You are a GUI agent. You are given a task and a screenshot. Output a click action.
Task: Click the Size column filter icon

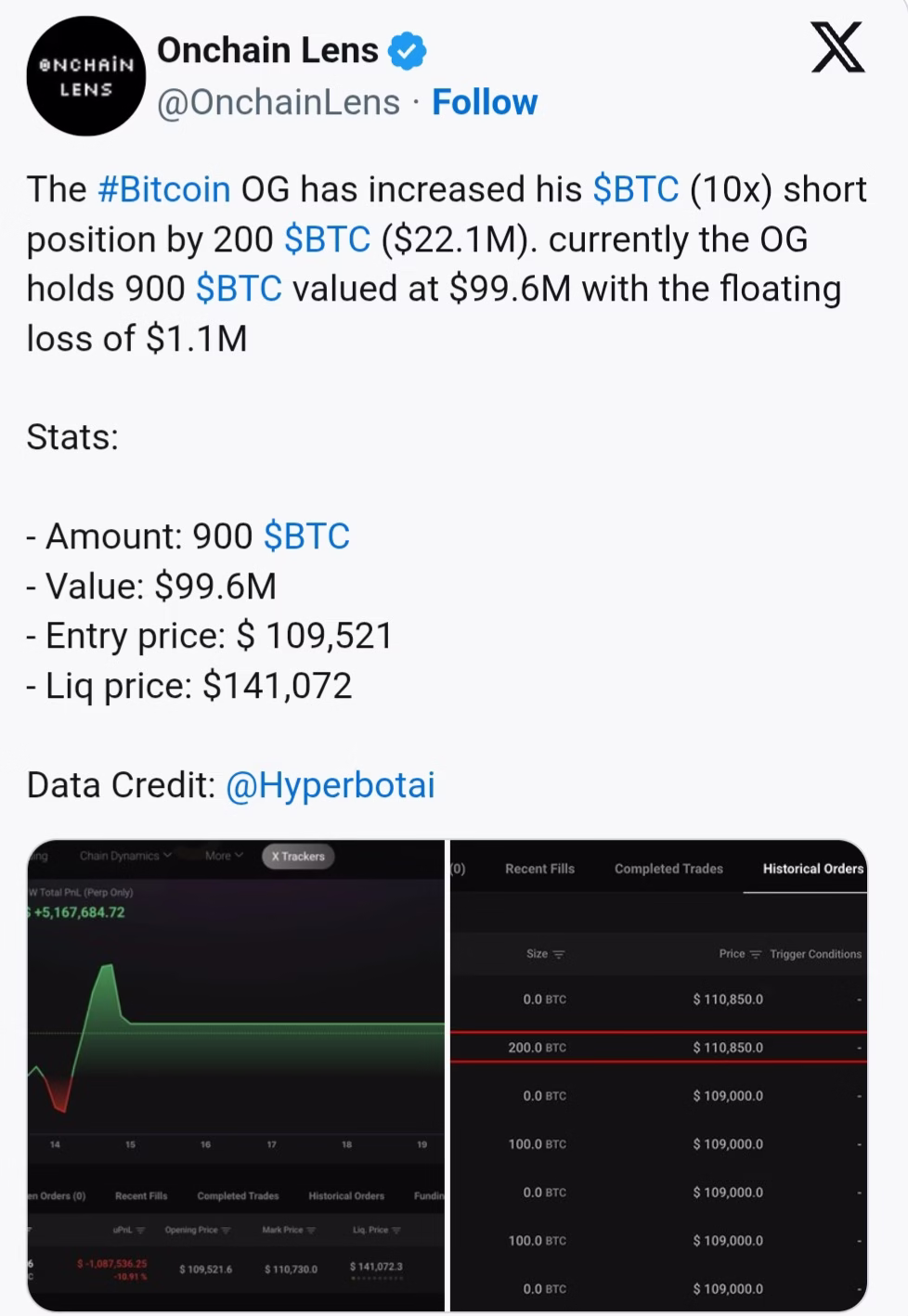click(559, 954)
